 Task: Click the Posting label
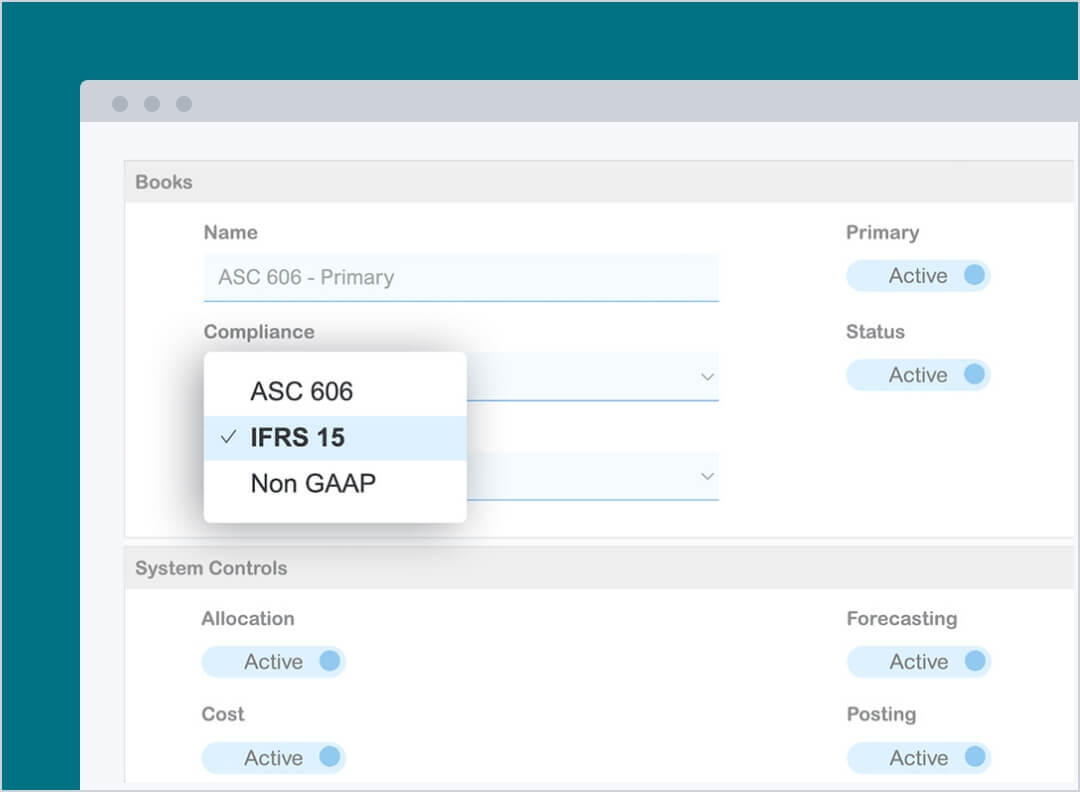(x=882, y=714)
